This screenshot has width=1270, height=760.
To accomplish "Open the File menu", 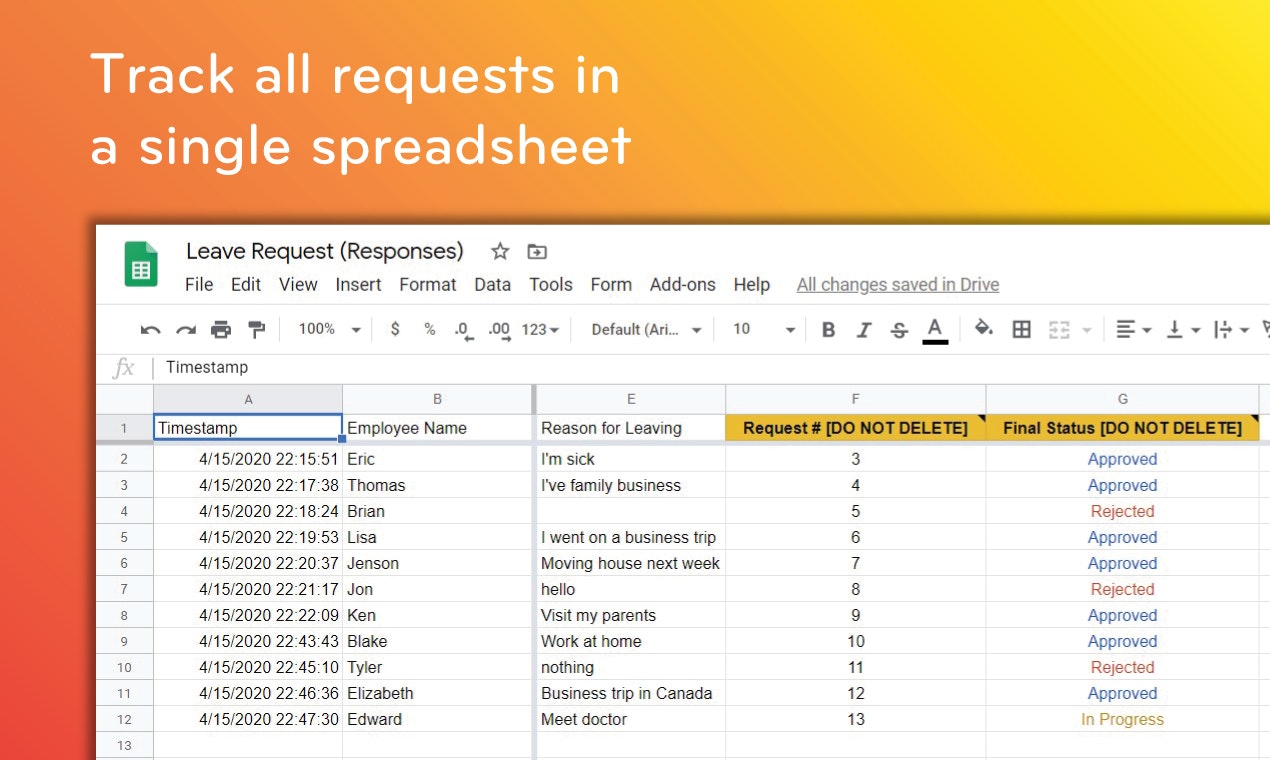I will pyautogui.click(x=199, y=285).
